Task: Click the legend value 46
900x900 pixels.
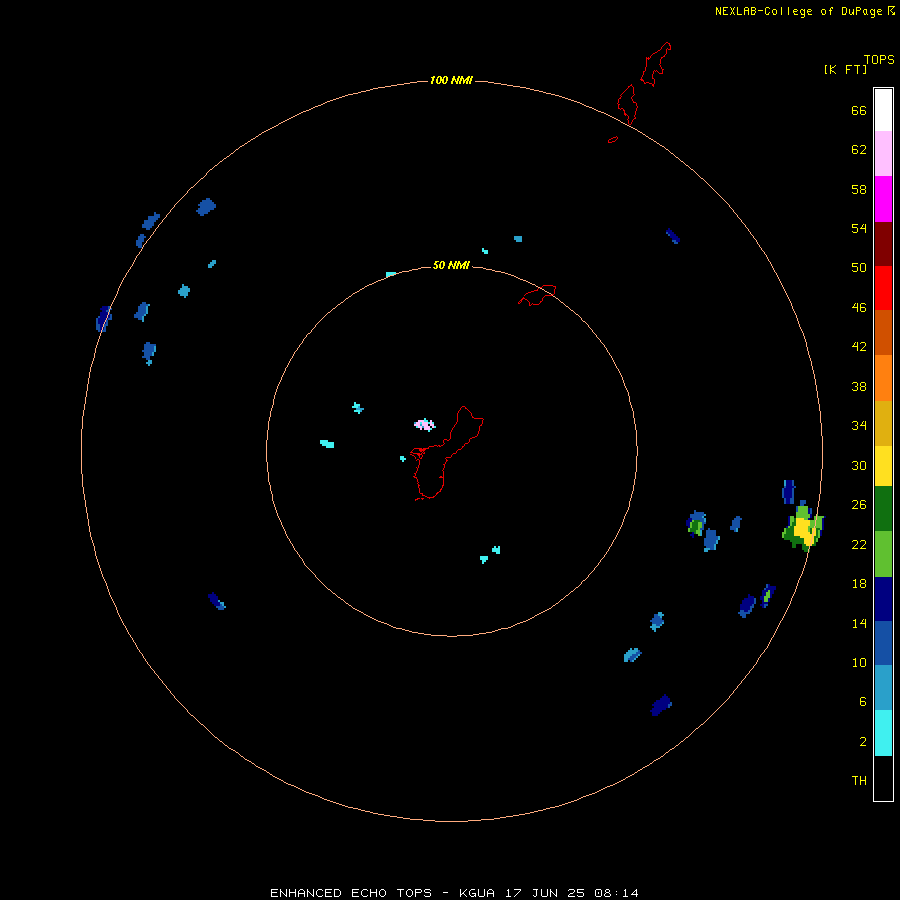Action: point(859,308)
